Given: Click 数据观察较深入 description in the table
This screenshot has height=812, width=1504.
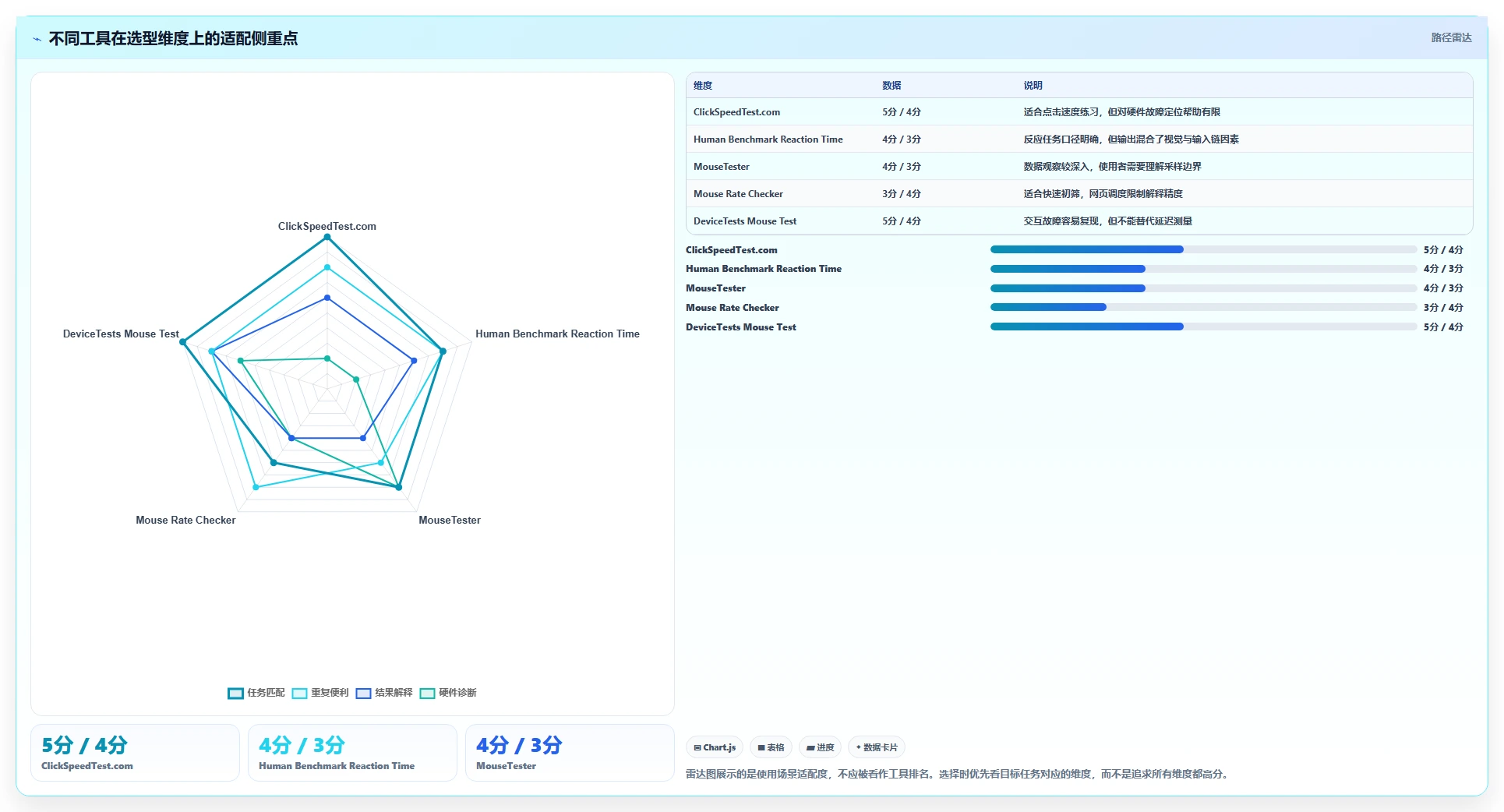Looking at the screenshot, I should coord(1113,167).
